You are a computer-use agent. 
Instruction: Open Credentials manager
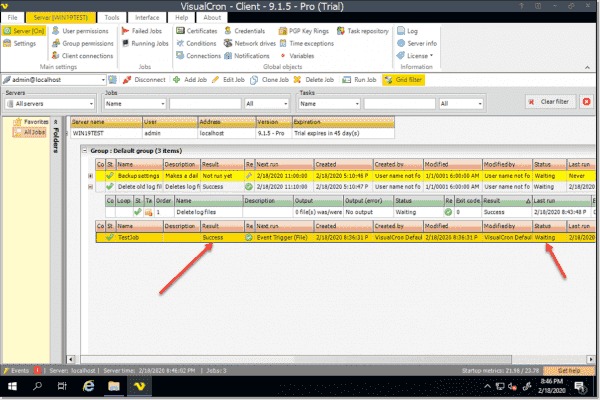click(x=245, y=31)
